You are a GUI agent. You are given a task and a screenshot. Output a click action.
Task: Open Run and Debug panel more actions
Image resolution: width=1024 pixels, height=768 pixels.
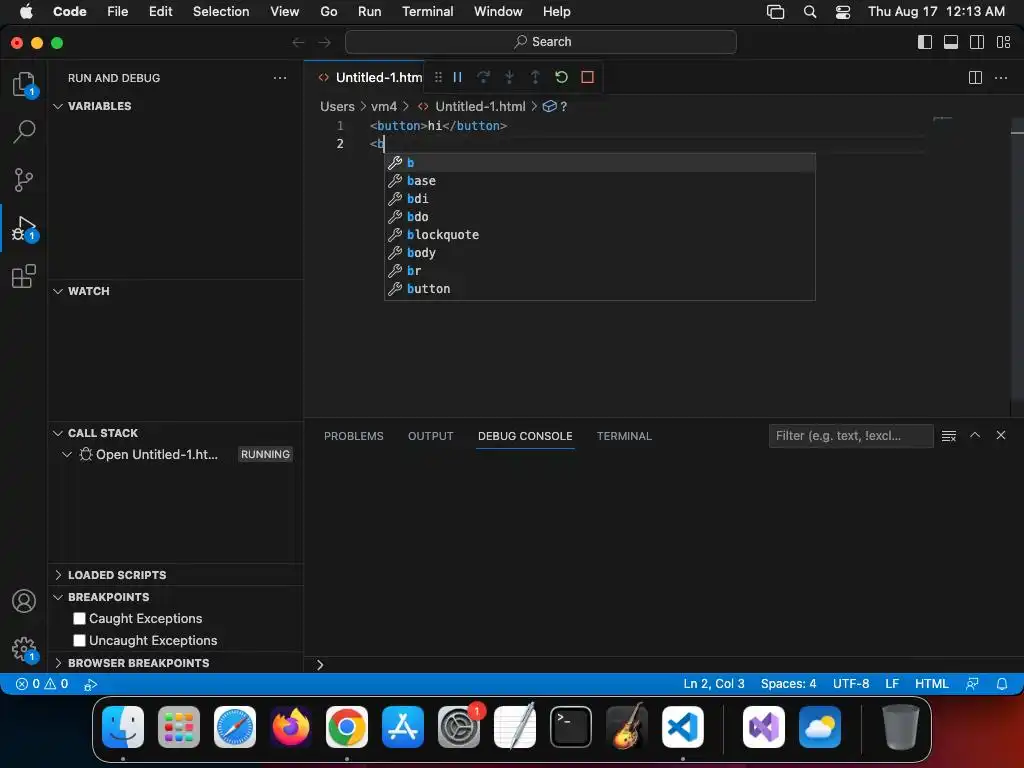[280, 78]
